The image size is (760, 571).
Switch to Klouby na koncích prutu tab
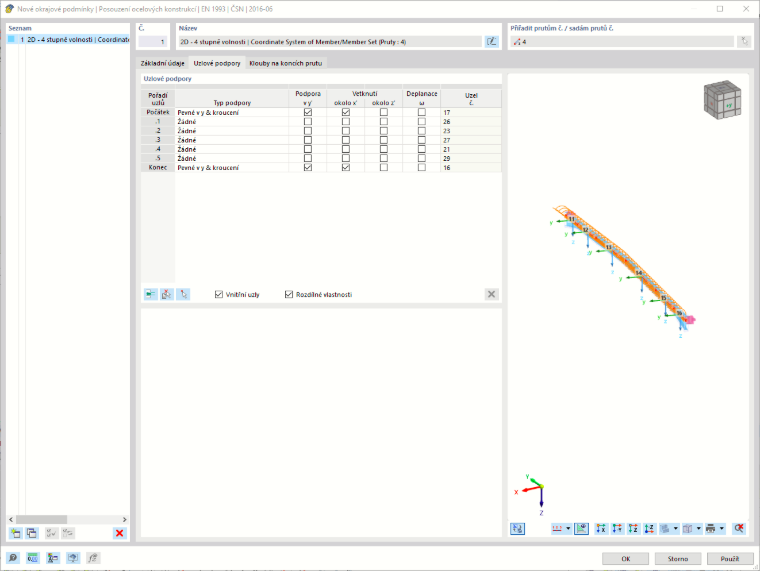coord(285,63)
